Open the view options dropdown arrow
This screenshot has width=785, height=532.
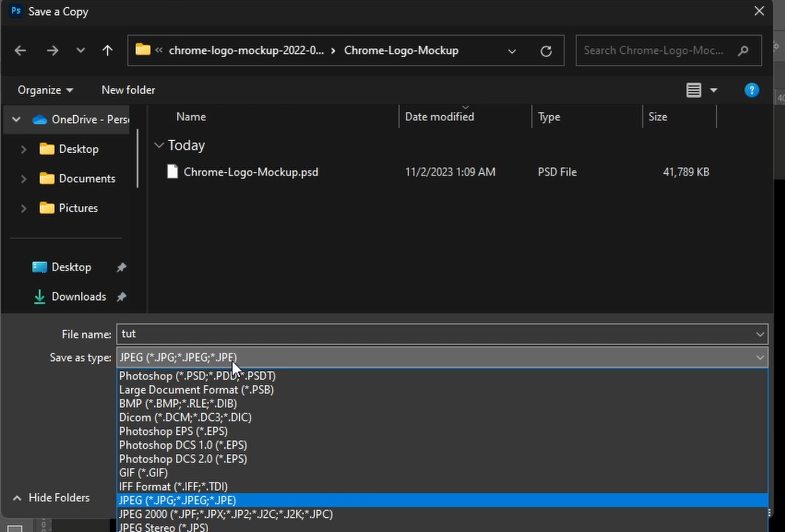click(x=713, y=90)
